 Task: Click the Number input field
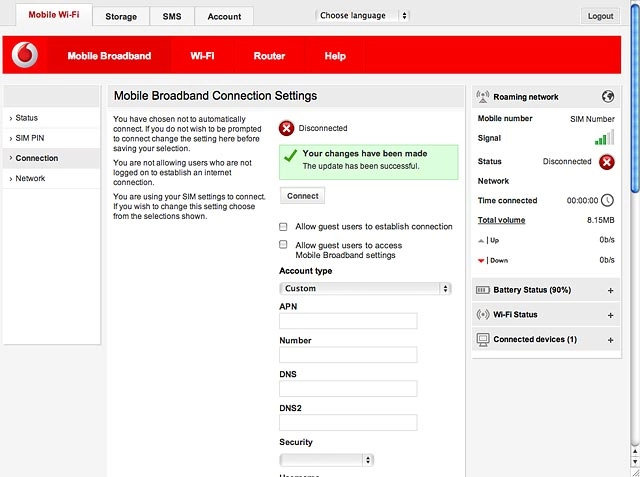(x=348, y=355)
